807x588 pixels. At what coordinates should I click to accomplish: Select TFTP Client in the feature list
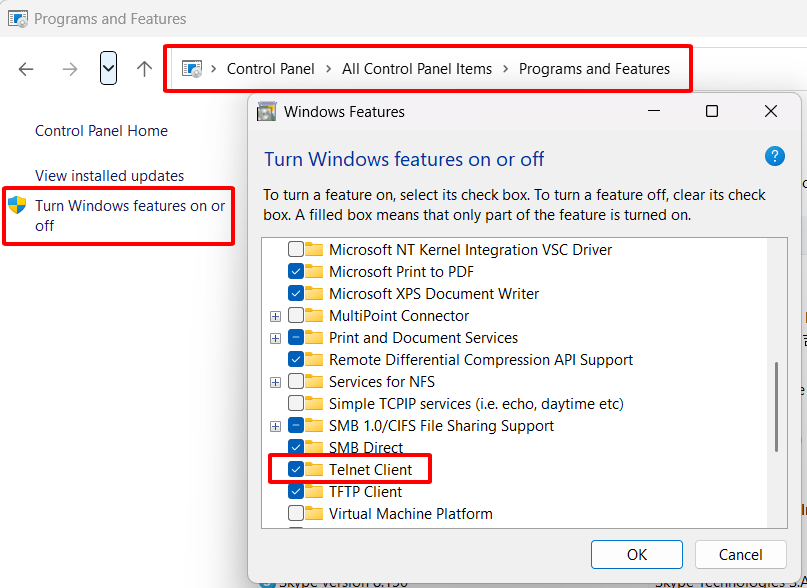[x=365, y=492]
